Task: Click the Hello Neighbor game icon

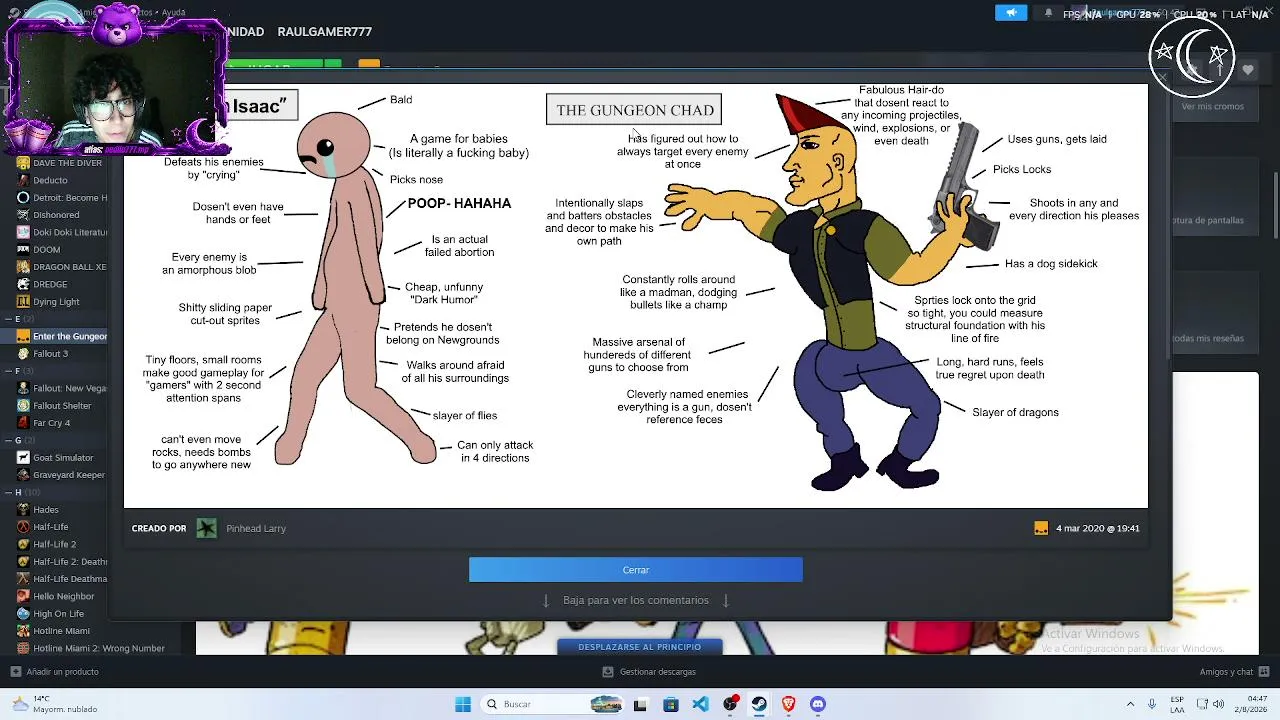Action: pyautogui.click(x=23, y=596)
